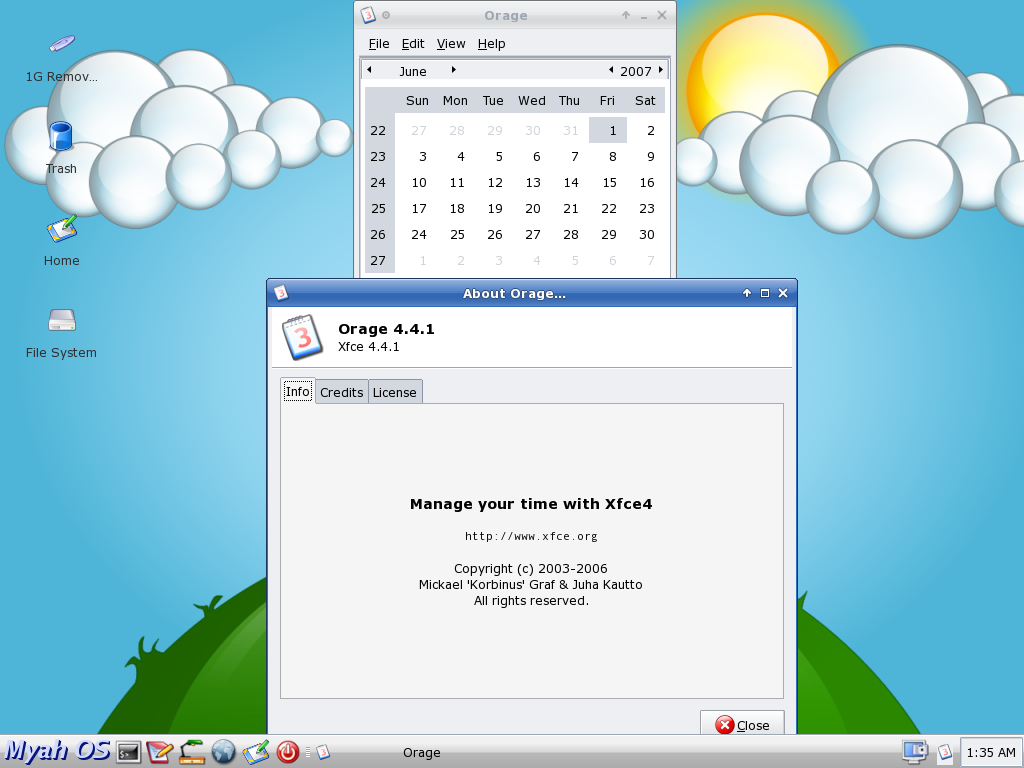The height and width of the screenshot is (768, 1024).
Task: Click the Orage calendar logo in About dialog
Action: coord(302,337)
